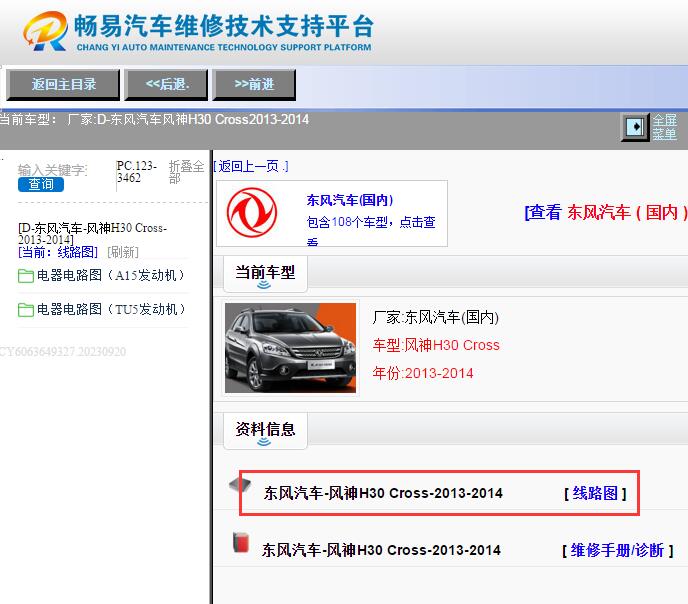
Task: Click the 查询 search button
Action: (41, 184)
